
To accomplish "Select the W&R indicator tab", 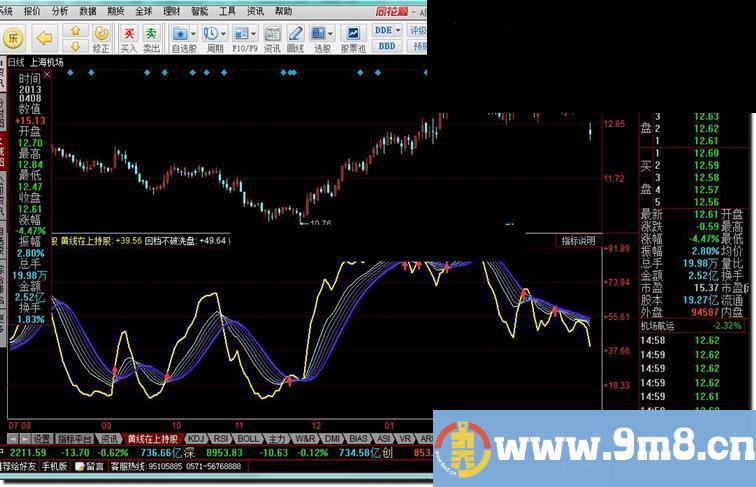I will (305, 438).
